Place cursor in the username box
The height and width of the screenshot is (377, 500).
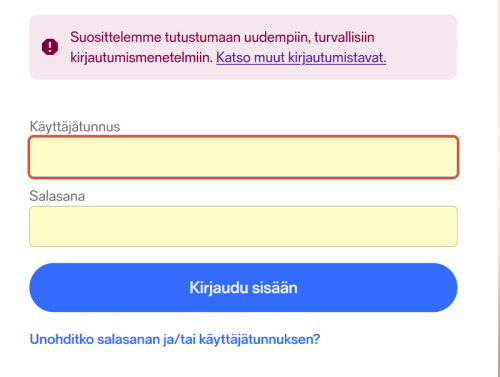243,157
